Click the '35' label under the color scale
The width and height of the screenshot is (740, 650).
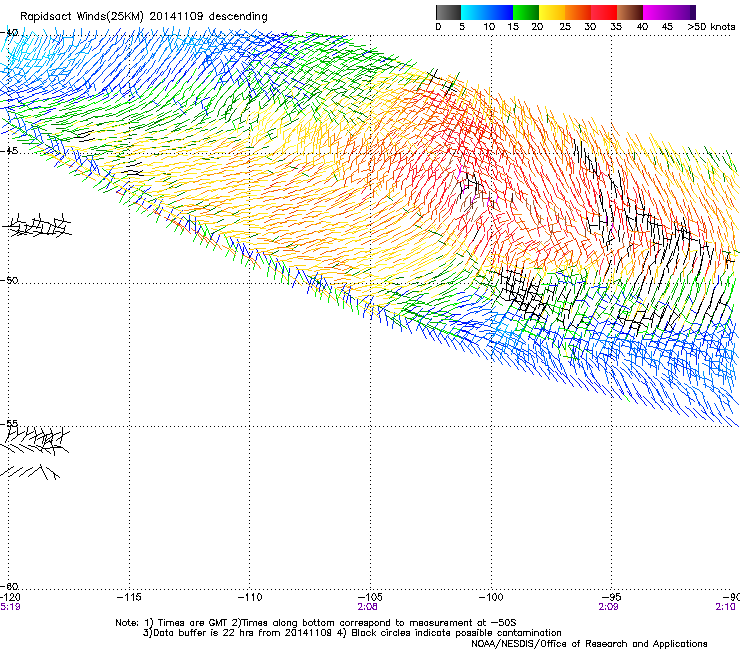[616, 27]
